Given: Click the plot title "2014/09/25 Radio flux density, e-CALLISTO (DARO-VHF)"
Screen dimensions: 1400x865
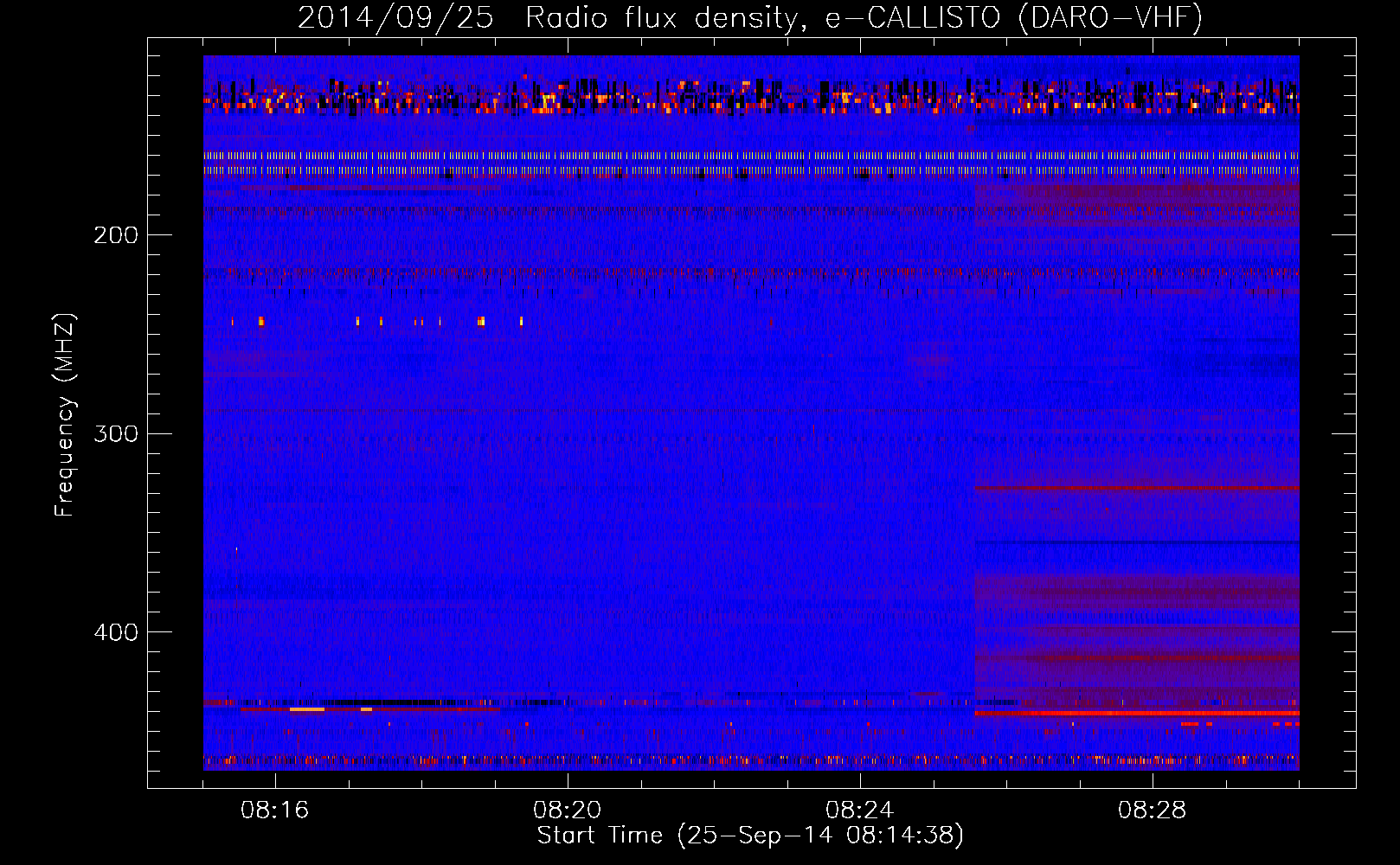Looking at the screenshot, I should click(750, 17).
